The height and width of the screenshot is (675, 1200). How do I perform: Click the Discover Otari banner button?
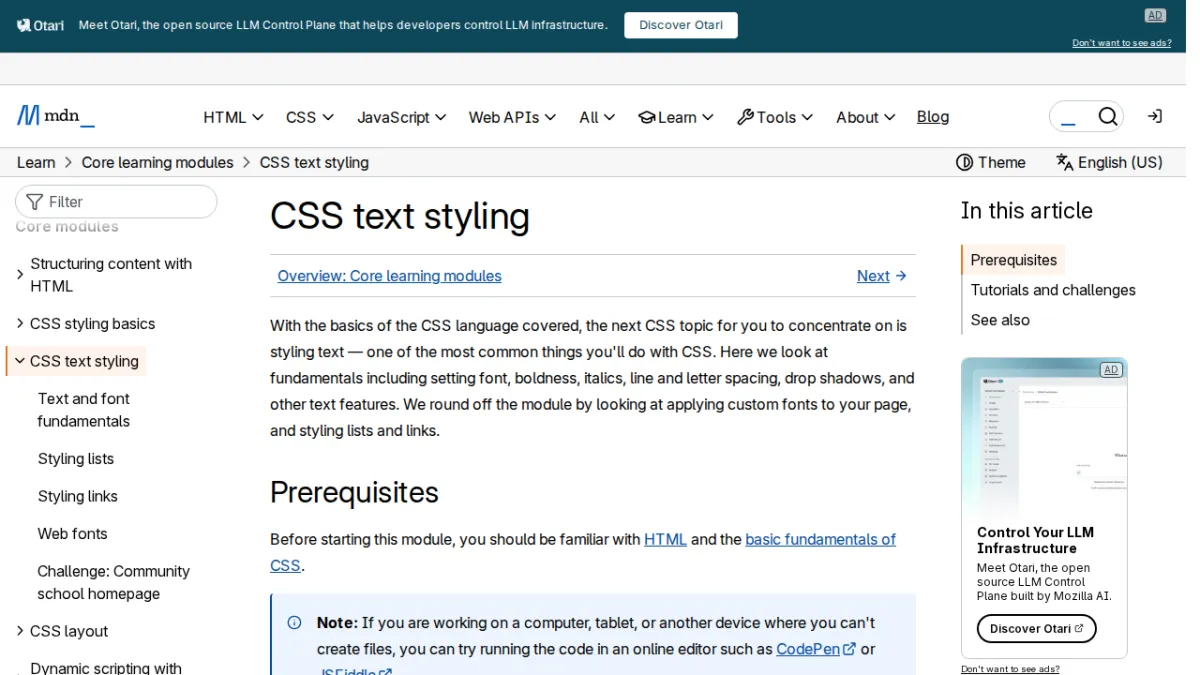tap(681, 25)
